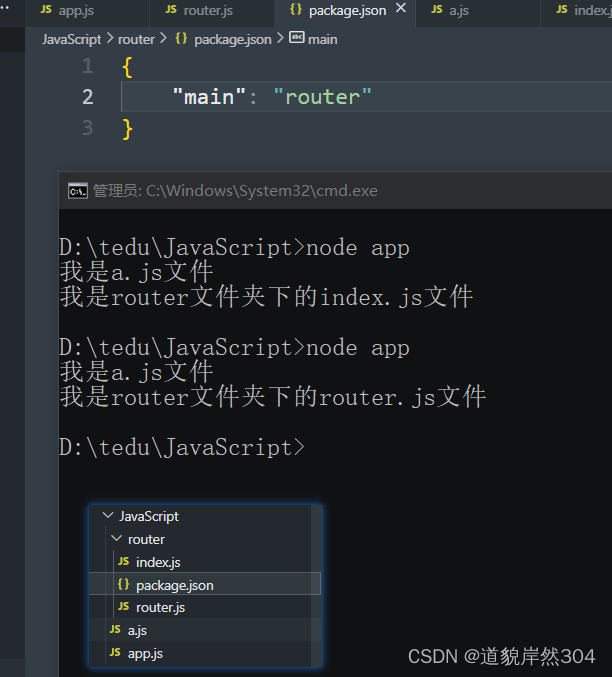Click the JS icon beside router.js in tree
Viewport: 612px width, 677px height.
[x=124, y=607]
